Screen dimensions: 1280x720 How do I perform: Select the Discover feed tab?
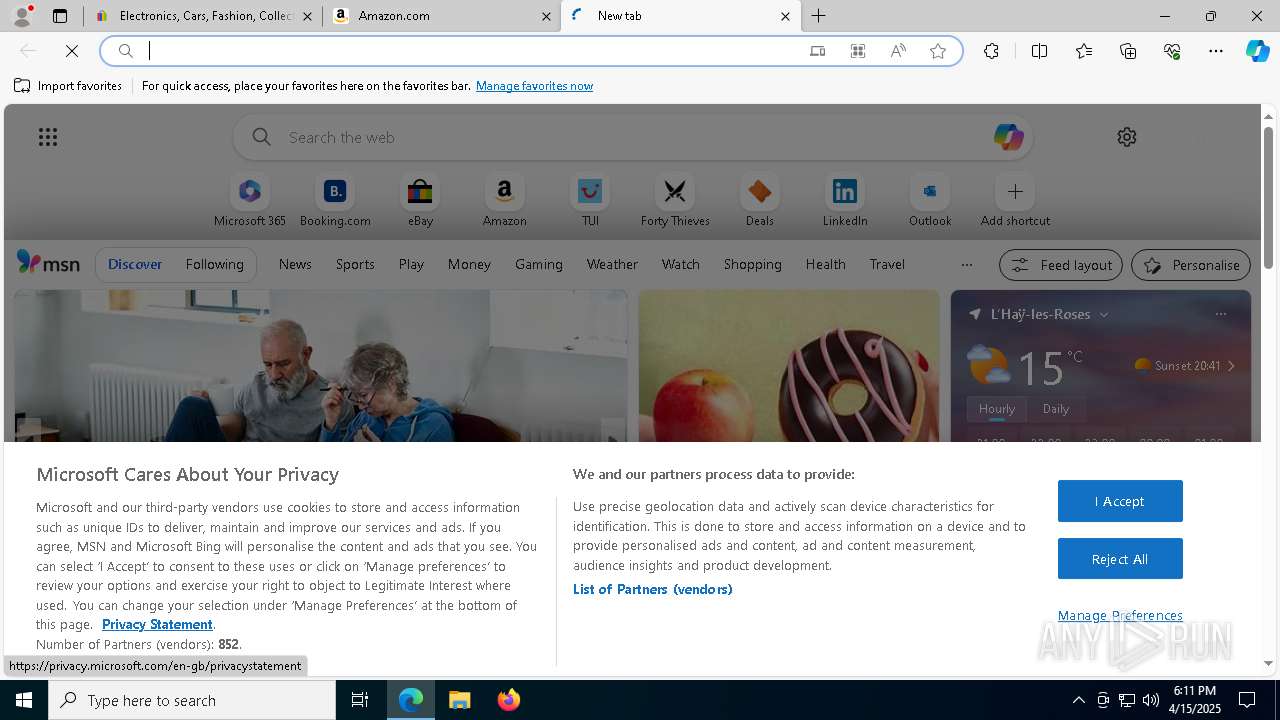click(135, 264)
